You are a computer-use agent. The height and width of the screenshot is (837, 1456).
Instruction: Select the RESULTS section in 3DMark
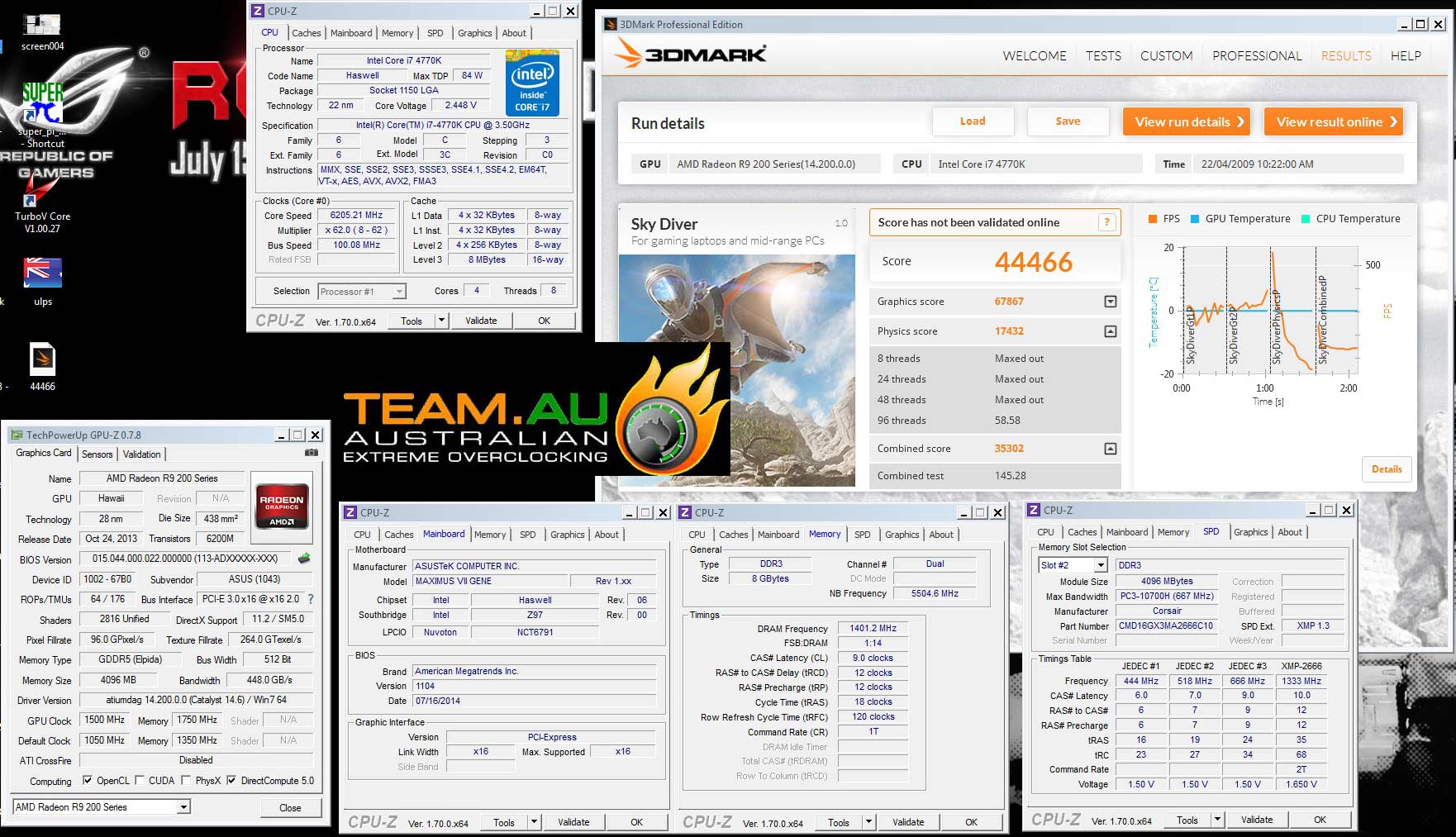tap(1346, 56)
